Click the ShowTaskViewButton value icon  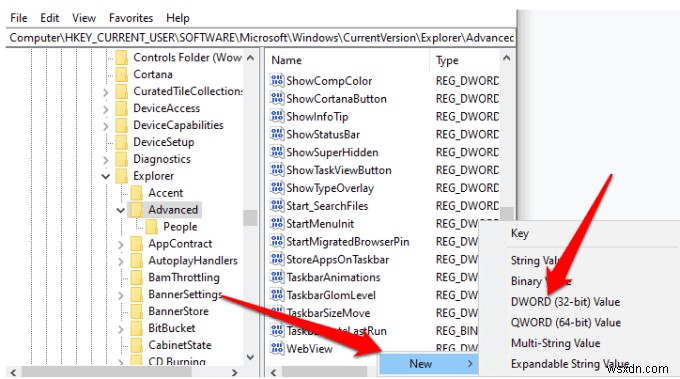click(277, 170)
